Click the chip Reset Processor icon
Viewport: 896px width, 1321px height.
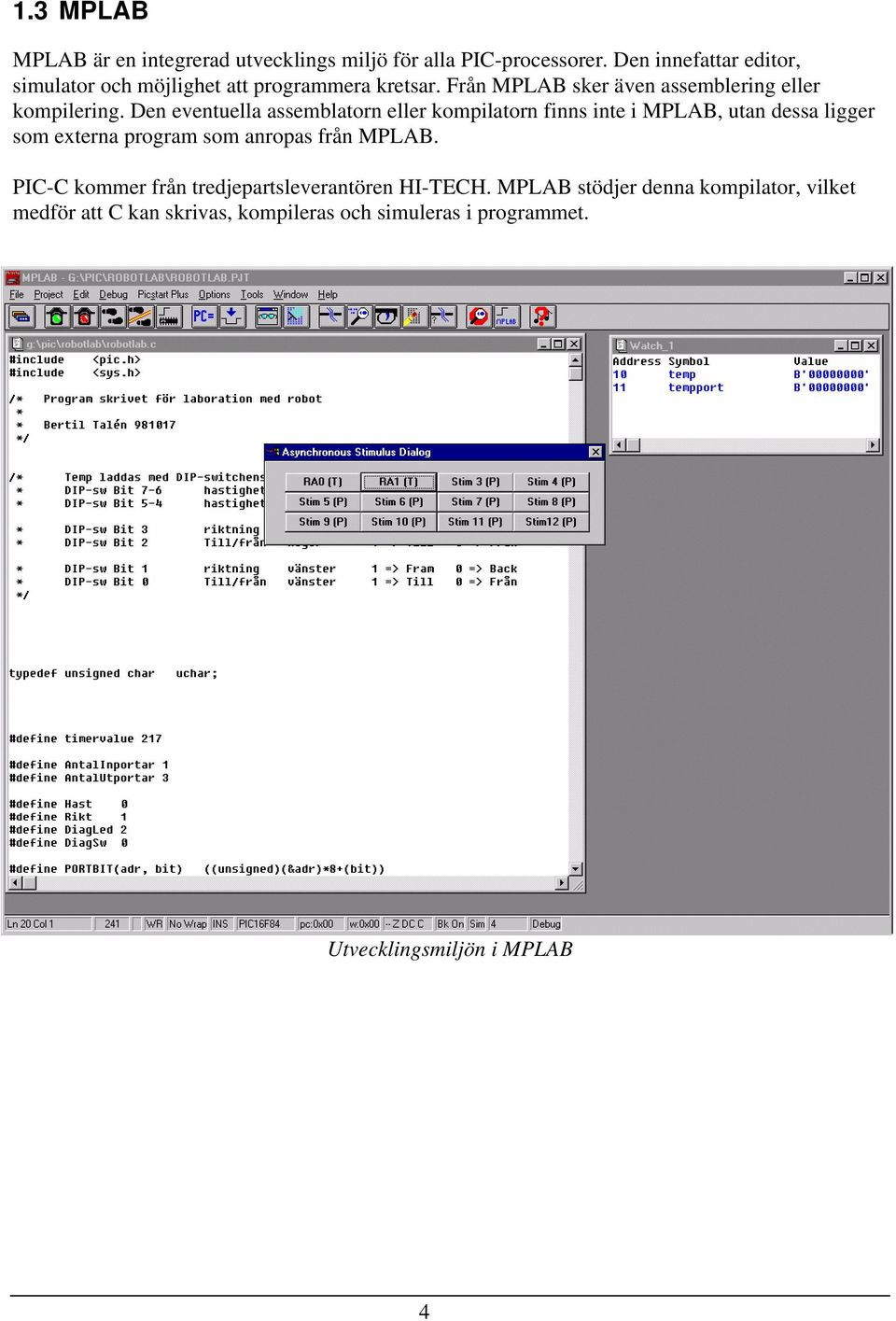click(169, 316)
